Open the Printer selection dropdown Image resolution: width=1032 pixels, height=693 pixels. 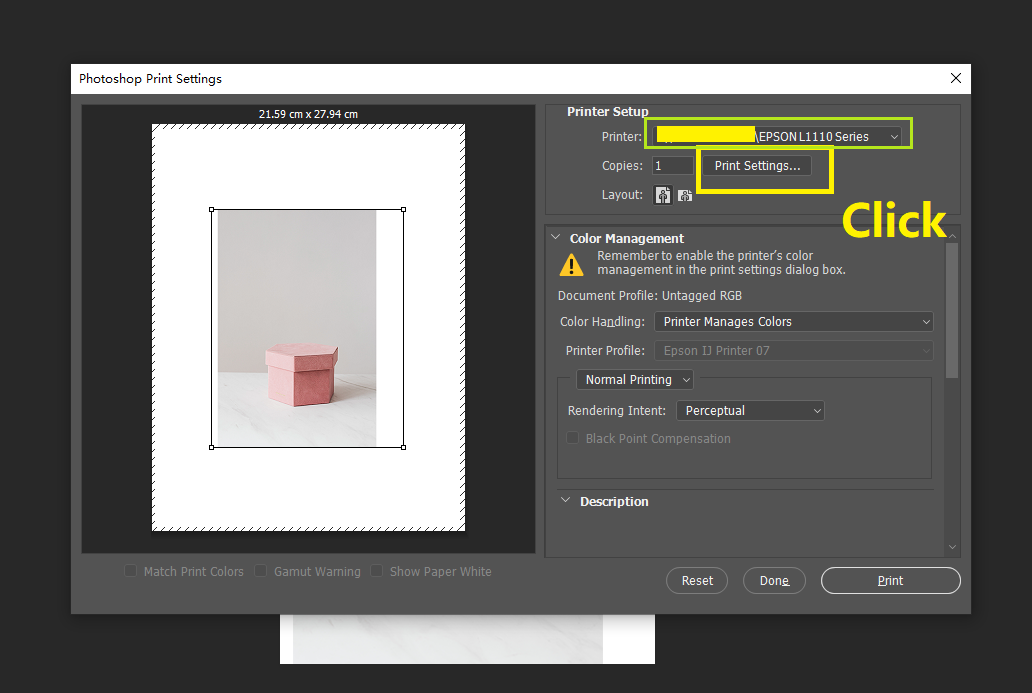780,136
